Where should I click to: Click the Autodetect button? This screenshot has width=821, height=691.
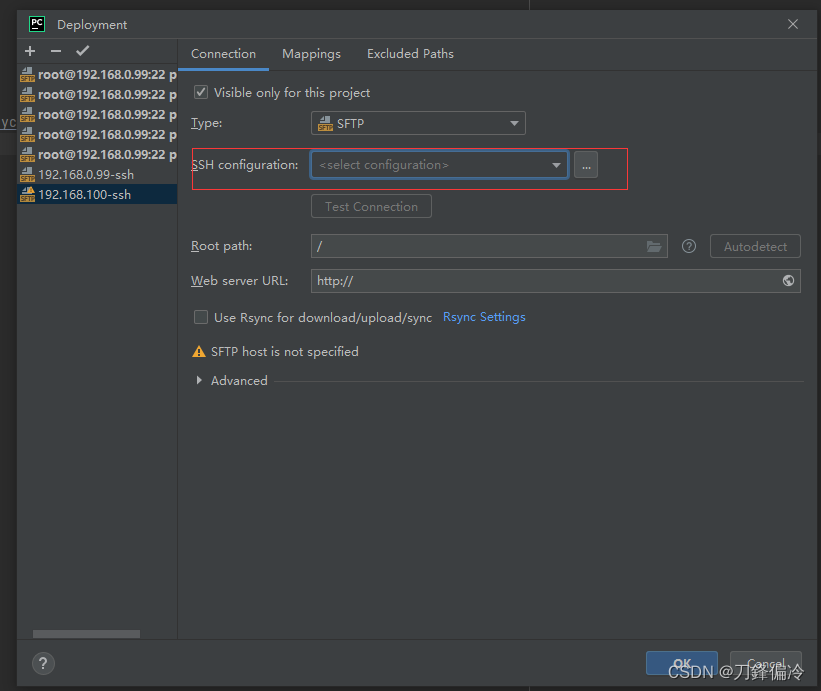(755, 246)
